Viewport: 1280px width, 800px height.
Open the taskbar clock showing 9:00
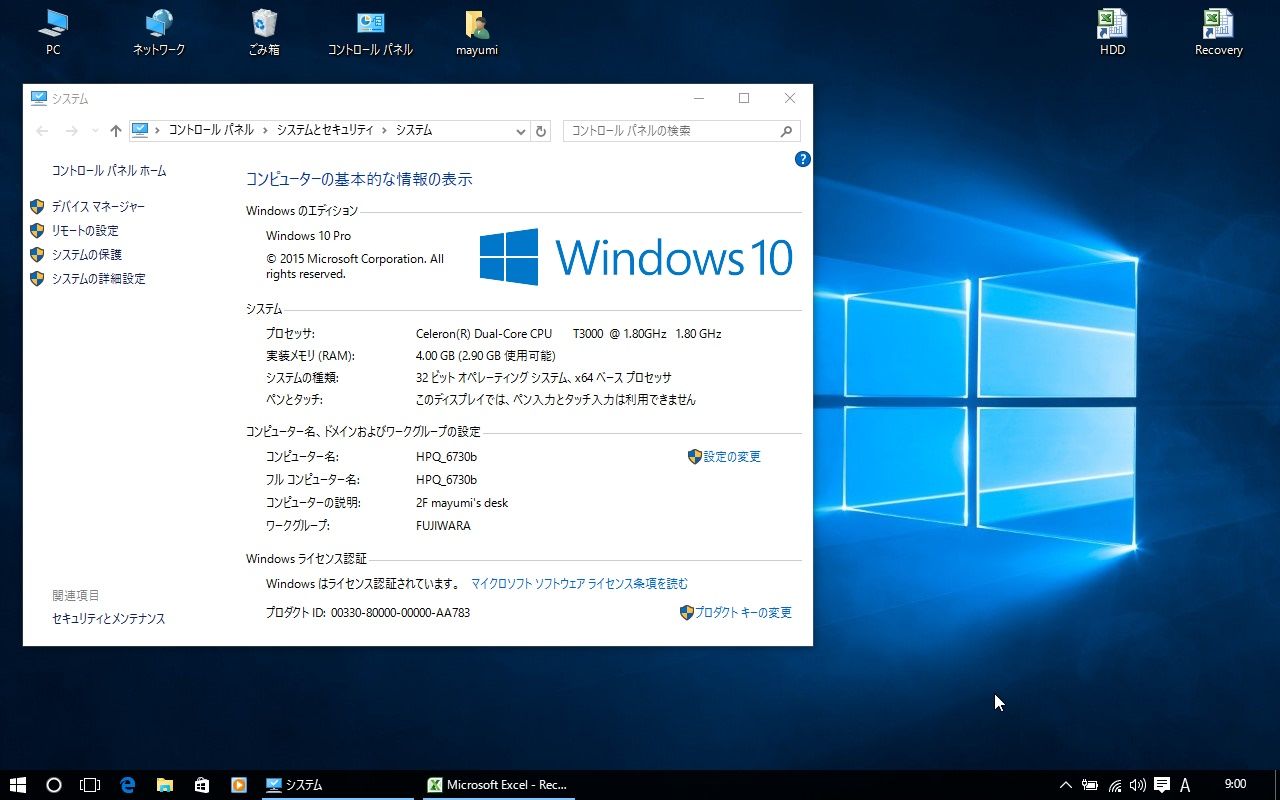click(x=1236, y=785)
